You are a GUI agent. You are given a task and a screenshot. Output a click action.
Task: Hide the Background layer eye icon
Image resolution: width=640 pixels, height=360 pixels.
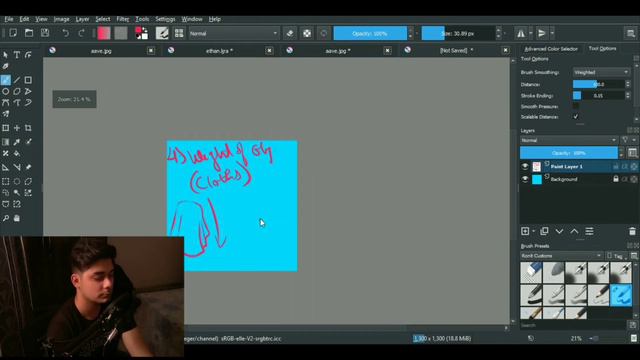[x=525, y=179]
